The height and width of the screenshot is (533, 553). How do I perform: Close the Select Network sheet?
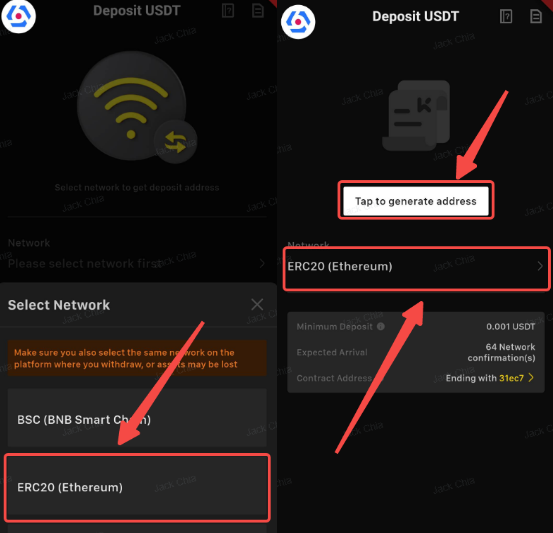tap(257, 304)
